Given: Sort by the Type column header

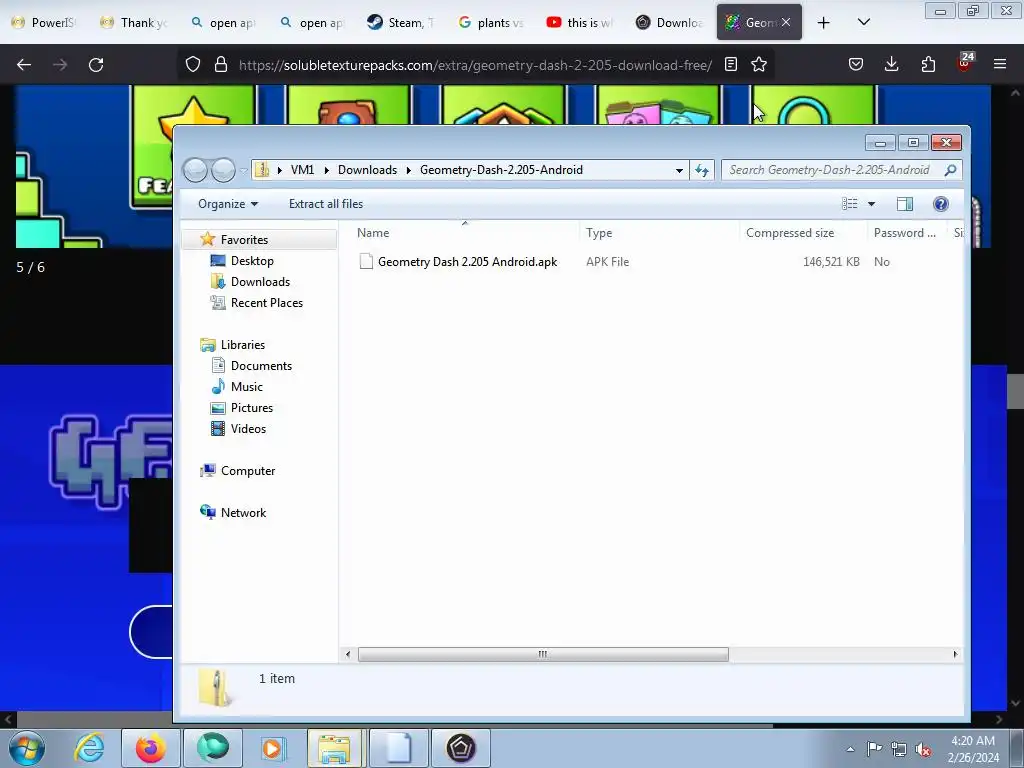Looking at the screenshot, I should [x=659, y=232].
